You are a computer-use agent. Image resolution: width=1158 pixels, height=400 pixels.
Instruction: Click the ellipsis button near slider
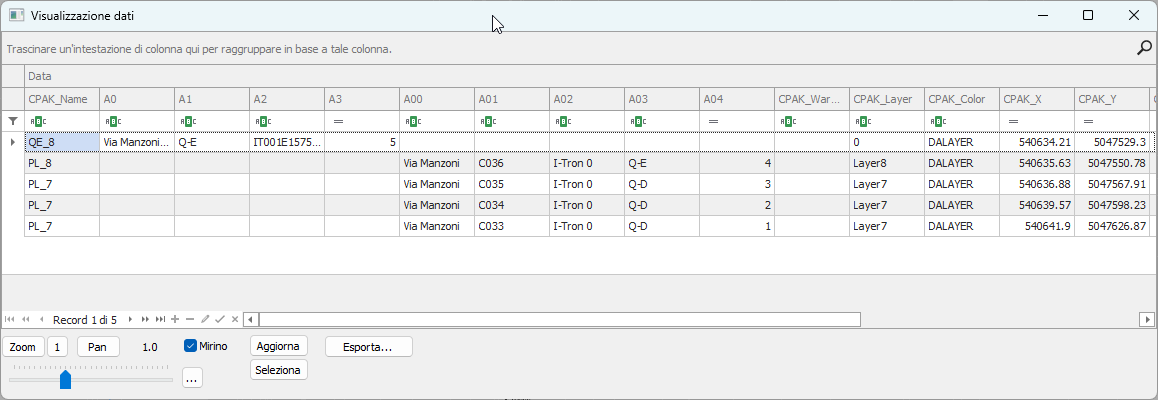[191, 378]
